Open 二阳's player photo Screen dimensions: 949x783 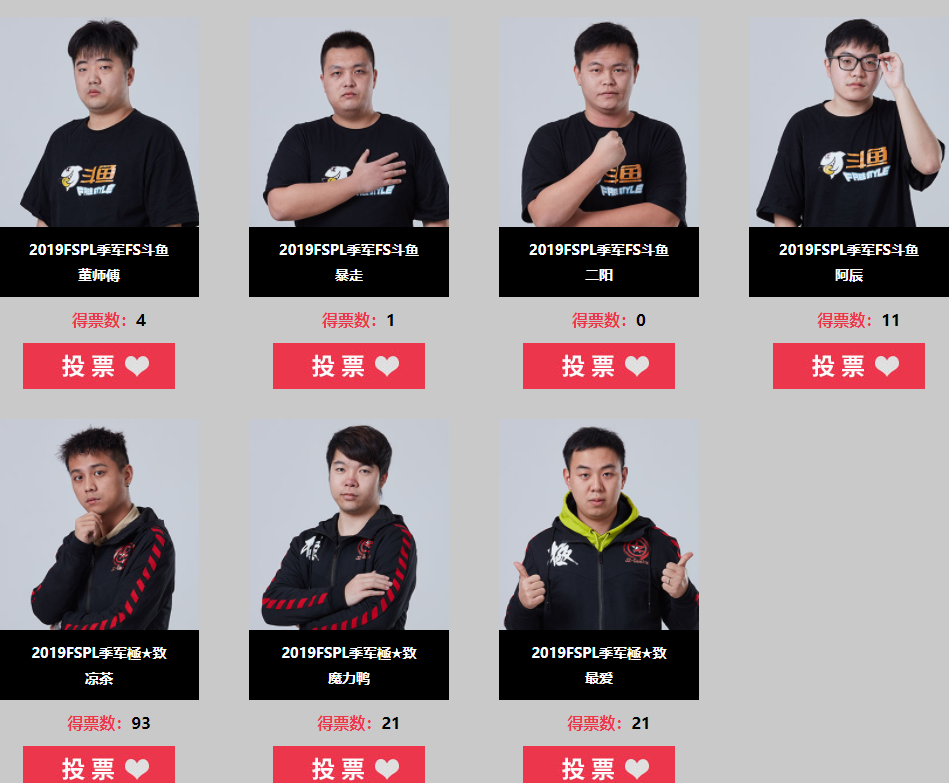coord(599,122)
